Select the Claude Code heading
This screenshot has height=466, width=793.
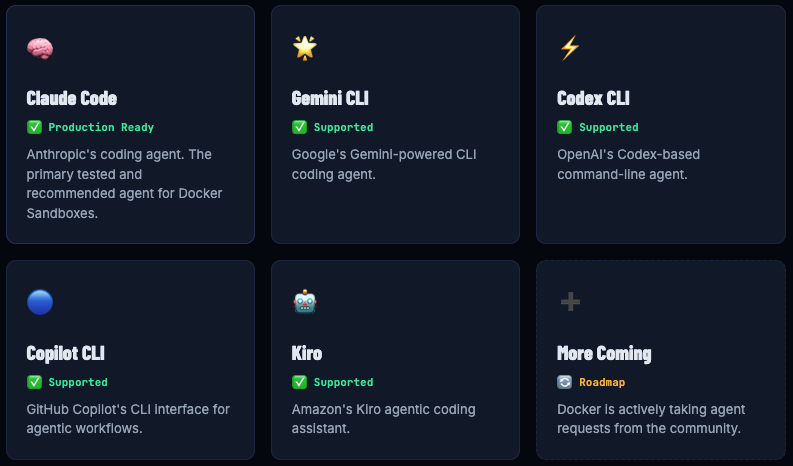(x=72, y=98)
